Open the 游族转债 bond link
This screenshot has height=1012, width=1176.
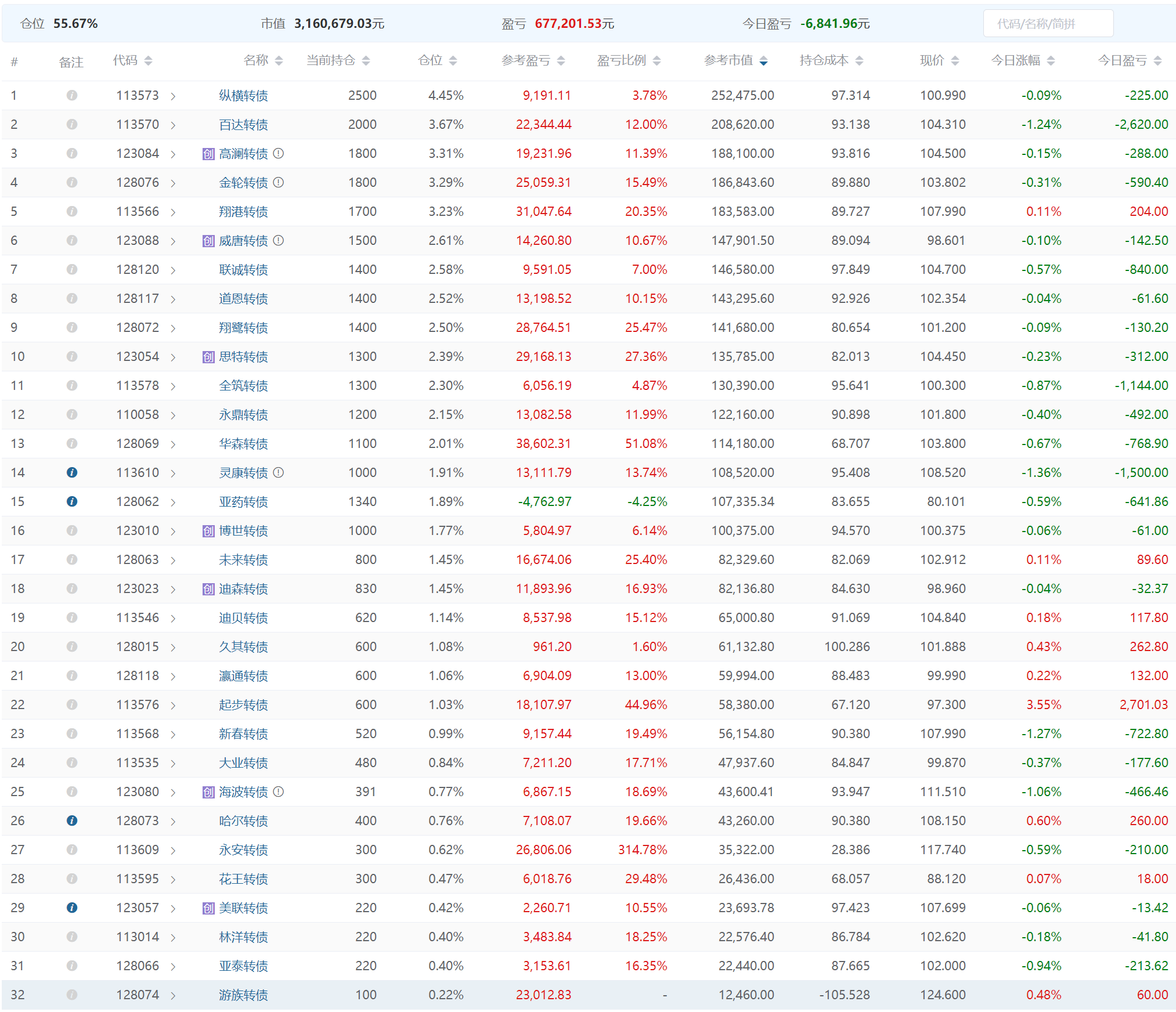pyautogui.click(x=243, y=995)
